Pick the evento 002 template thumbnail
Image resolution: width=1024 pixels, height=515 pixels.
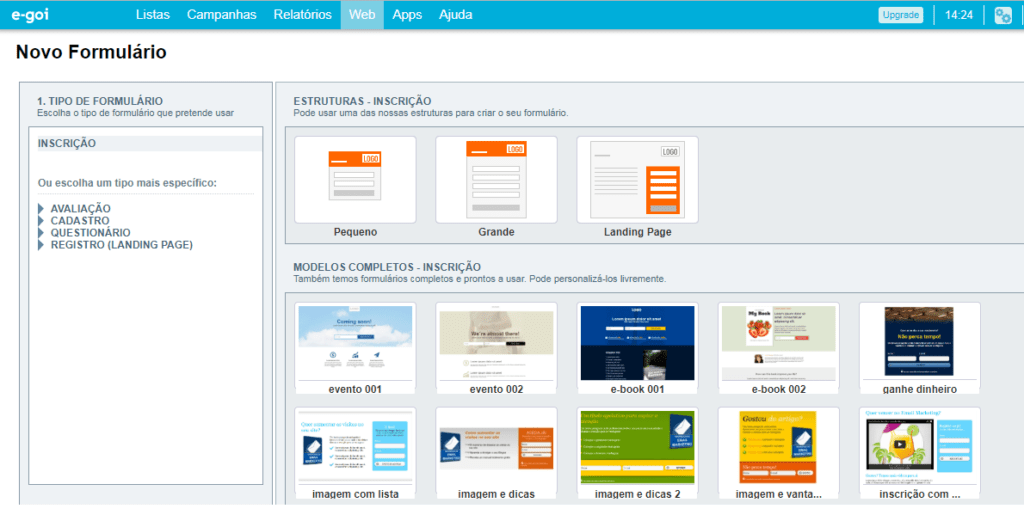tap(496, 343)
